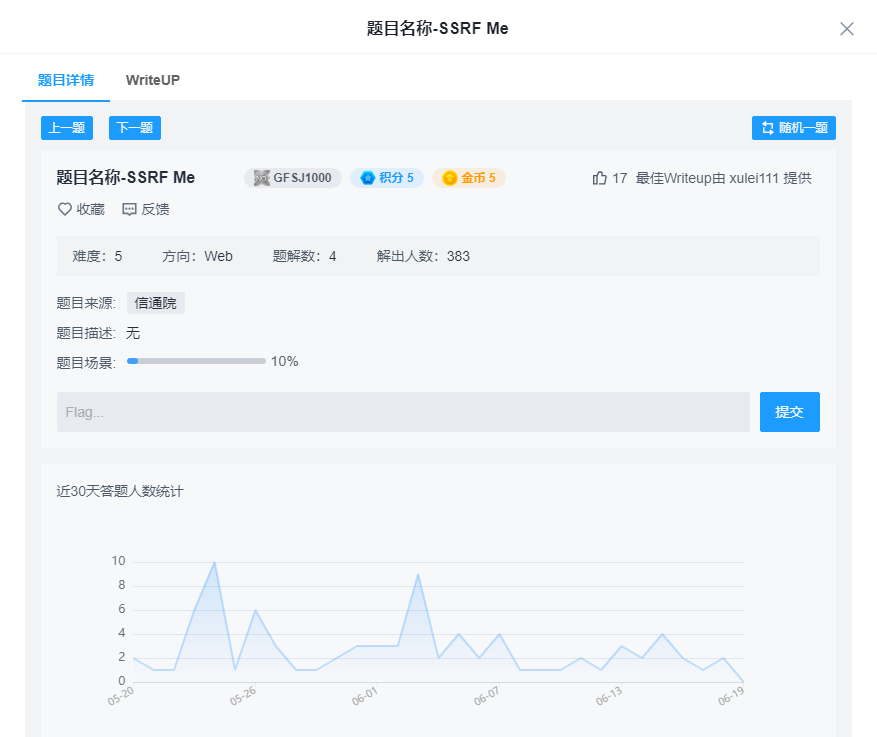Image resolution: width=877 pixels, height=737 pixels.
Task: Click the 06-07 chart date label
Action: 487,696
